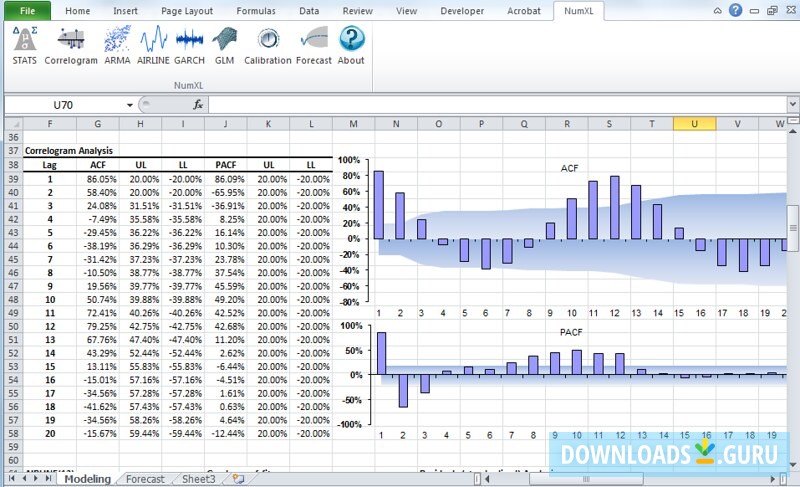Viewport: 800px width, 487px height.
Task: Insert a new worksheet using the tab icon
Action: [238, 479]
